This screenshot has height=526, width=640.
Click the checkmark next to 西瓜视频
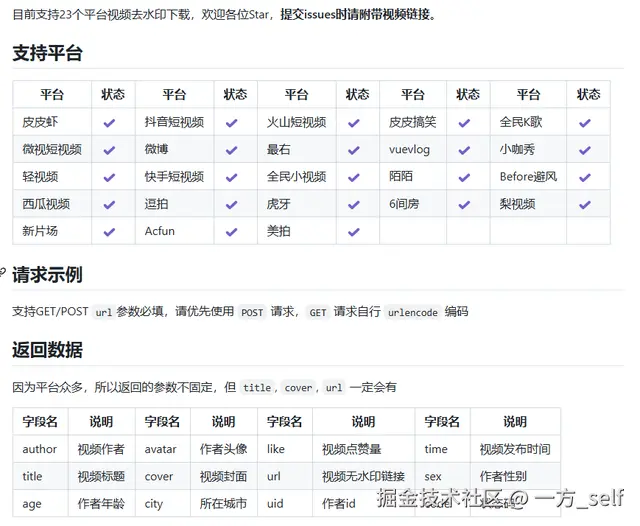(x=109, y=204)
